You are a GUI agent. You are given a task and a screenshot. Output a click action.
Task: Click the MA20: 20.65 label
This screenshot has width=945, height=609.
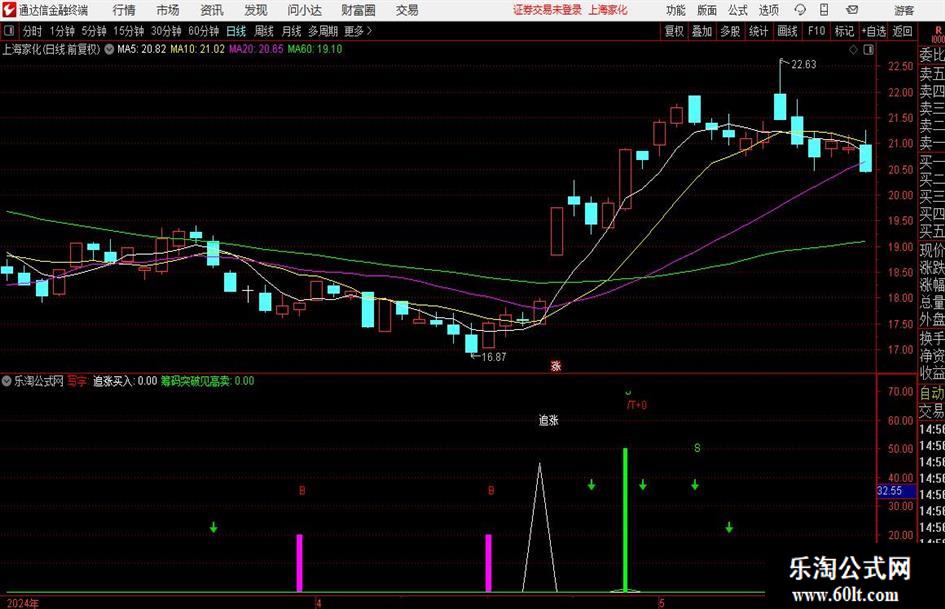coord(256,49)
